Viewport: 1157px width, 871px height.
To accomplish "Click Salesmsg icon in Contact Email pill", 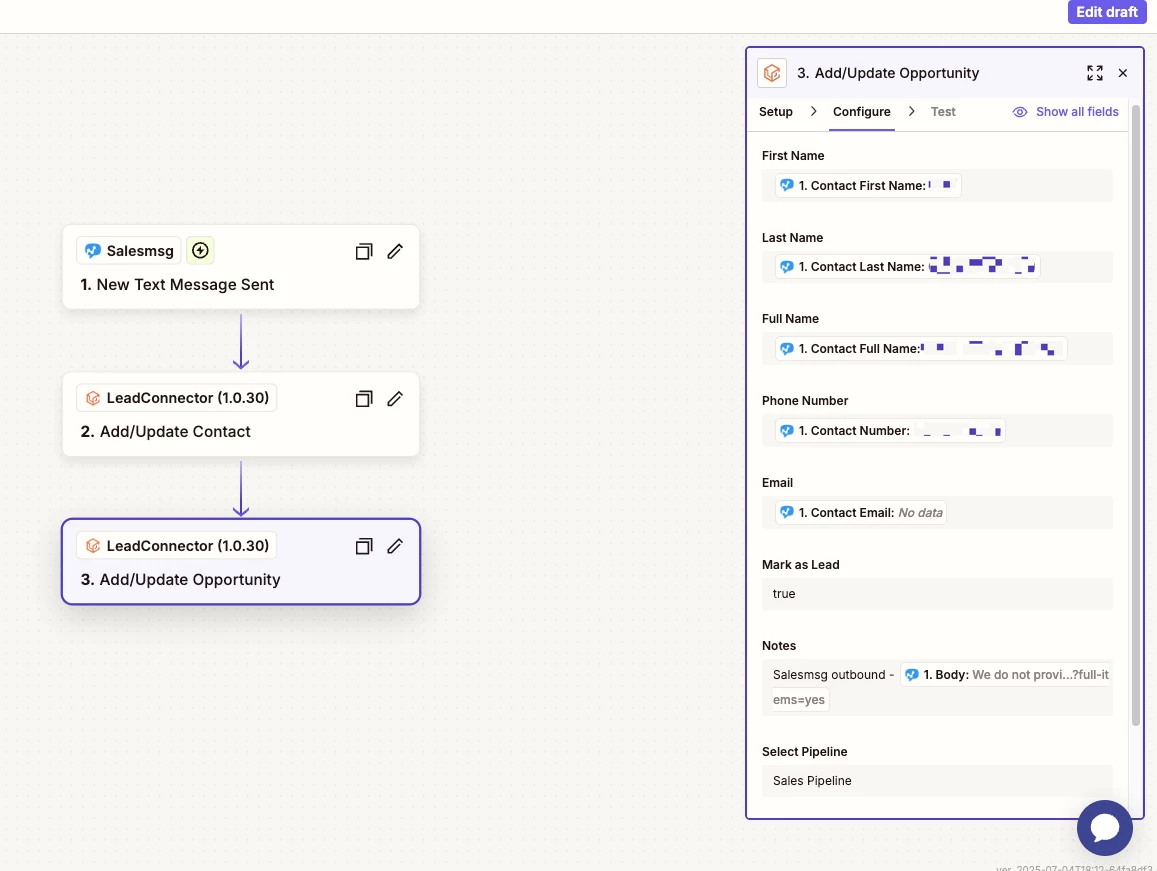I will tap(787, 512).
